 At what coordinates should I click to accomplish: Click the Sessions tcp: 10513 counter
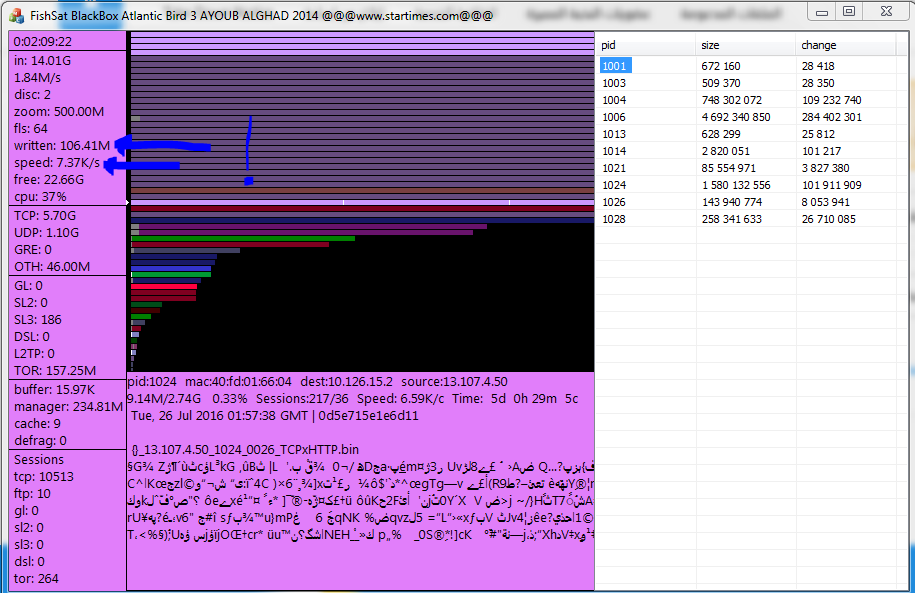(44, 476)
